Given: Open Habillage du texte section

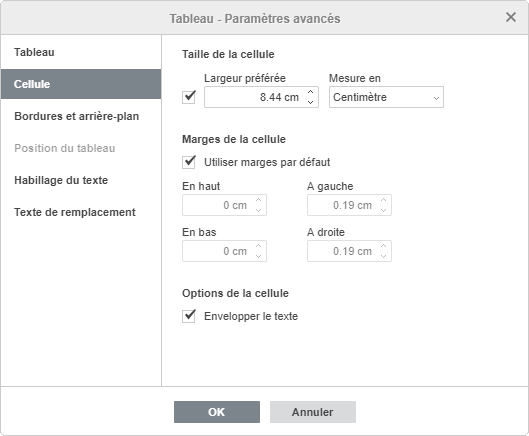Looking at the screenshot, I should point(81,180).
